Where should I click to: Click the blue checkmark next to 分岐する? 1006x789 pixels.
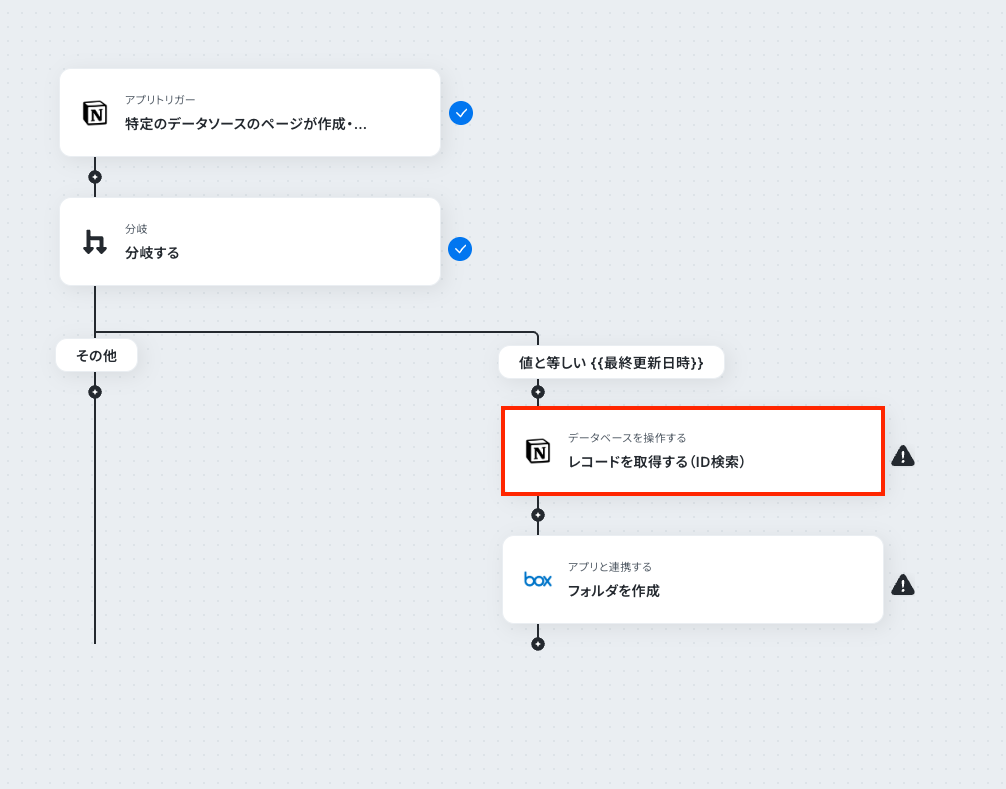pyautogui.click(x=460, y=249)
